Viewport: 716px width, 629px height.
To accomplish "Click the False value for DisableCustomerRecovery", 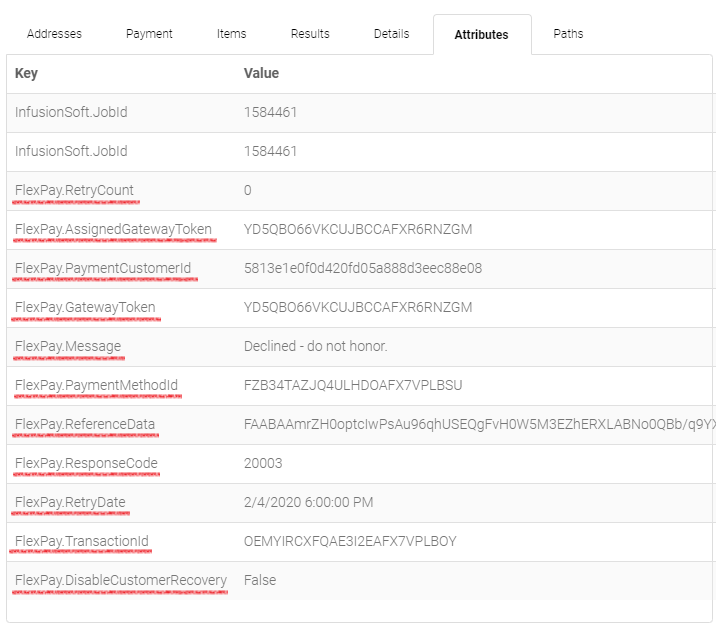I will pyautogui.click(x=260, y=580).
